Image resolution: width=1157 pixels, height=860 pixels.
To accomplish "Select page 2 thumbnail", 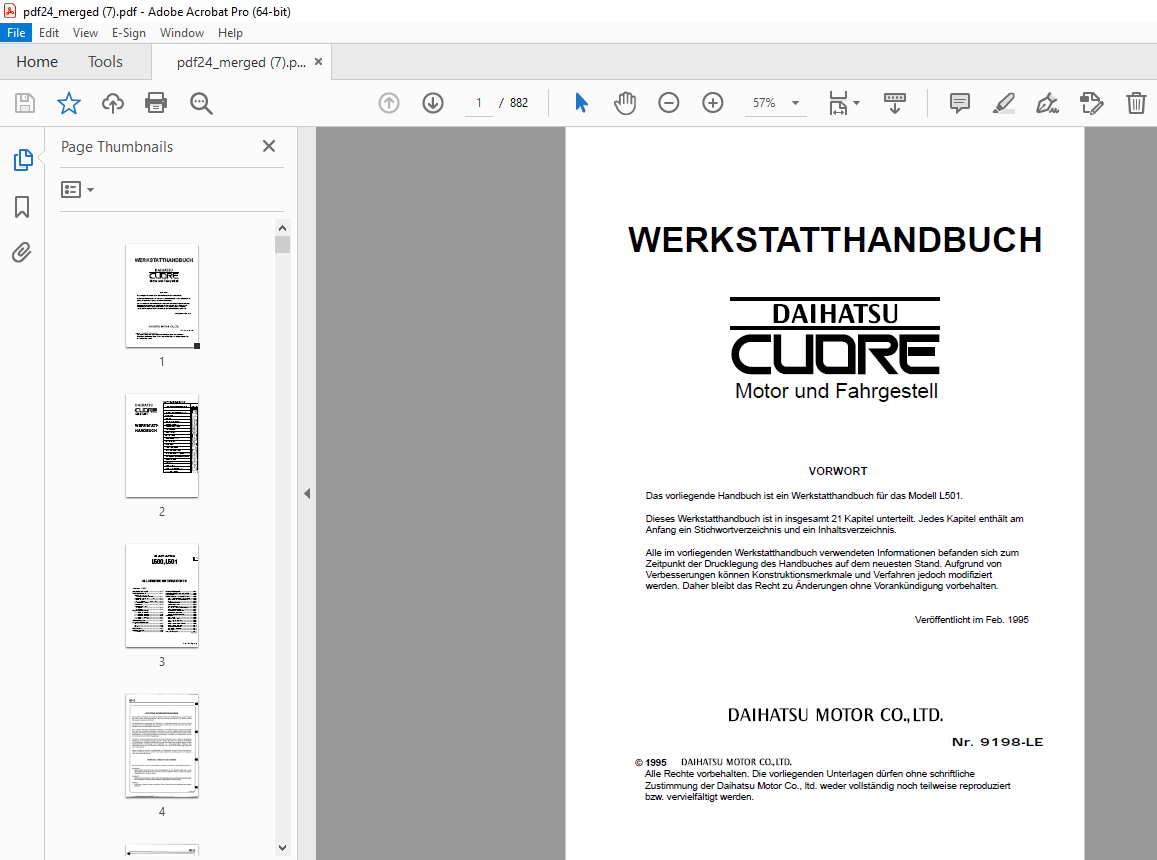I will tap(162, 446).
